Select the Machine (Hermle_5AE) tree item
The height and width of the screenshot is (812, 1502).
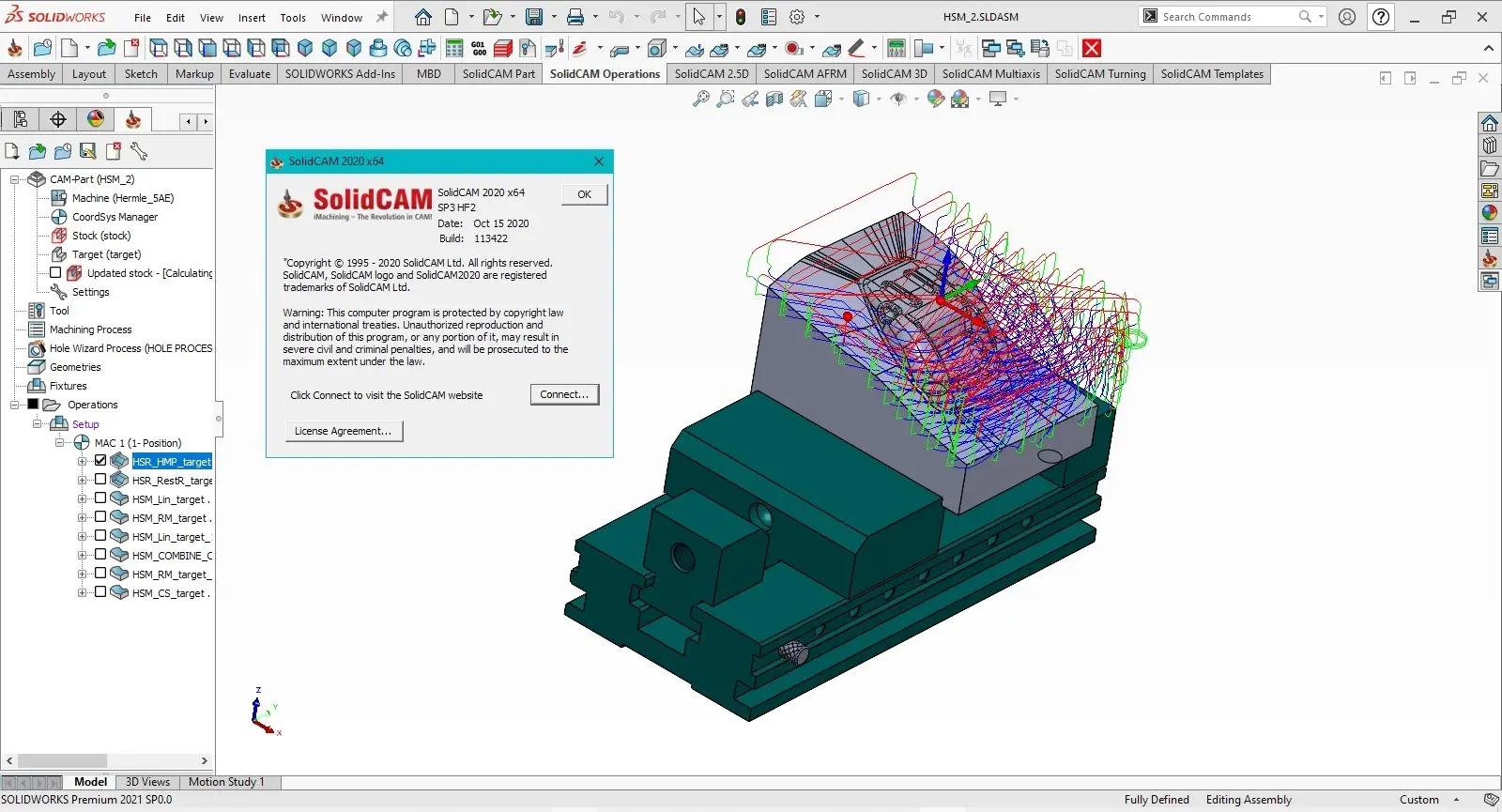[x=122, y=198]
